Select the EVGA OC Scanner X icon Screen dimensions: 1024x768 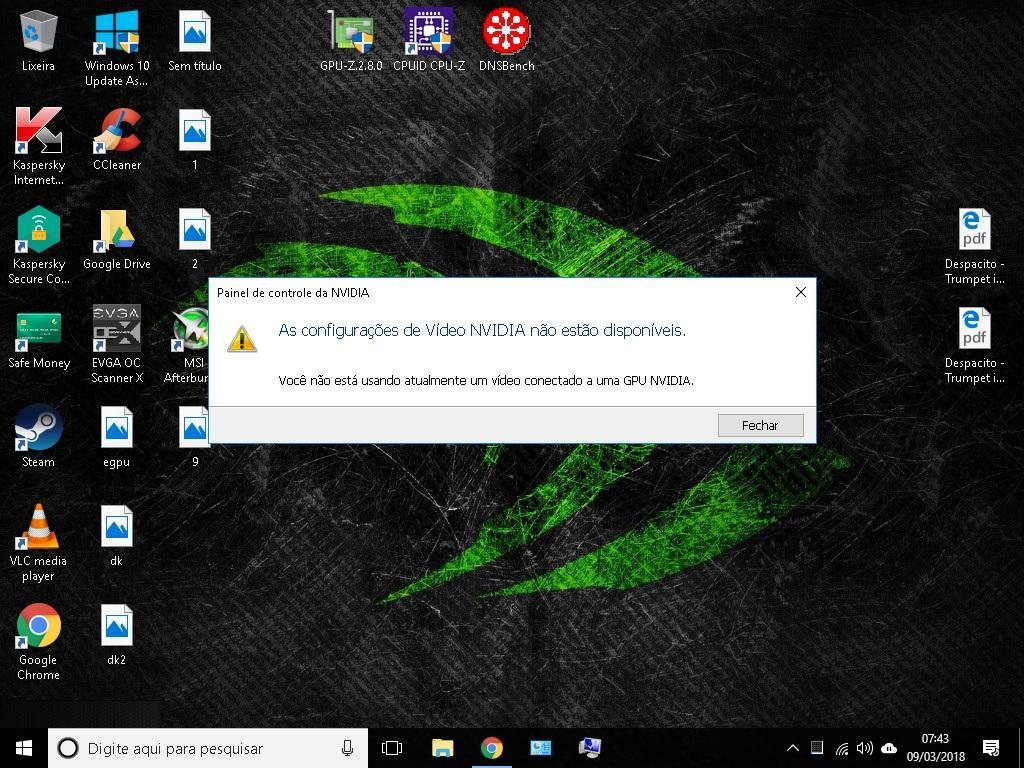coord(117,345)
